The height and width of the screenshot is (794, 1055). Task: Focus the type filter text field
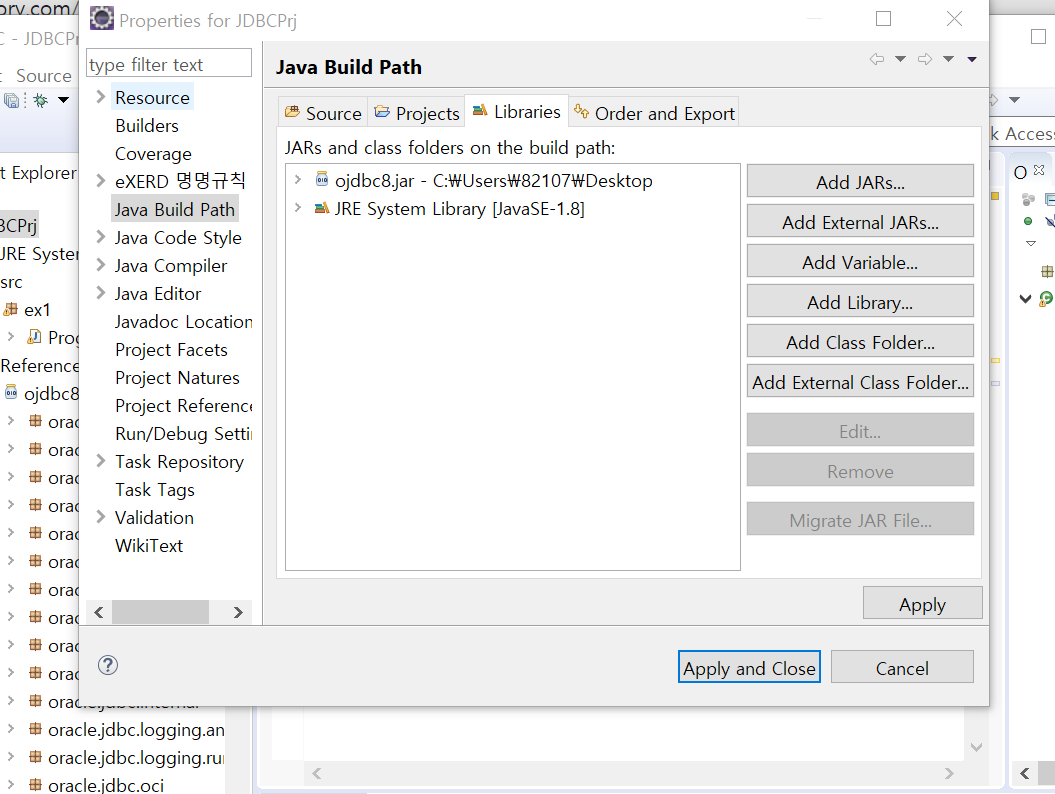pyautogui.click(x=169, y=63)
